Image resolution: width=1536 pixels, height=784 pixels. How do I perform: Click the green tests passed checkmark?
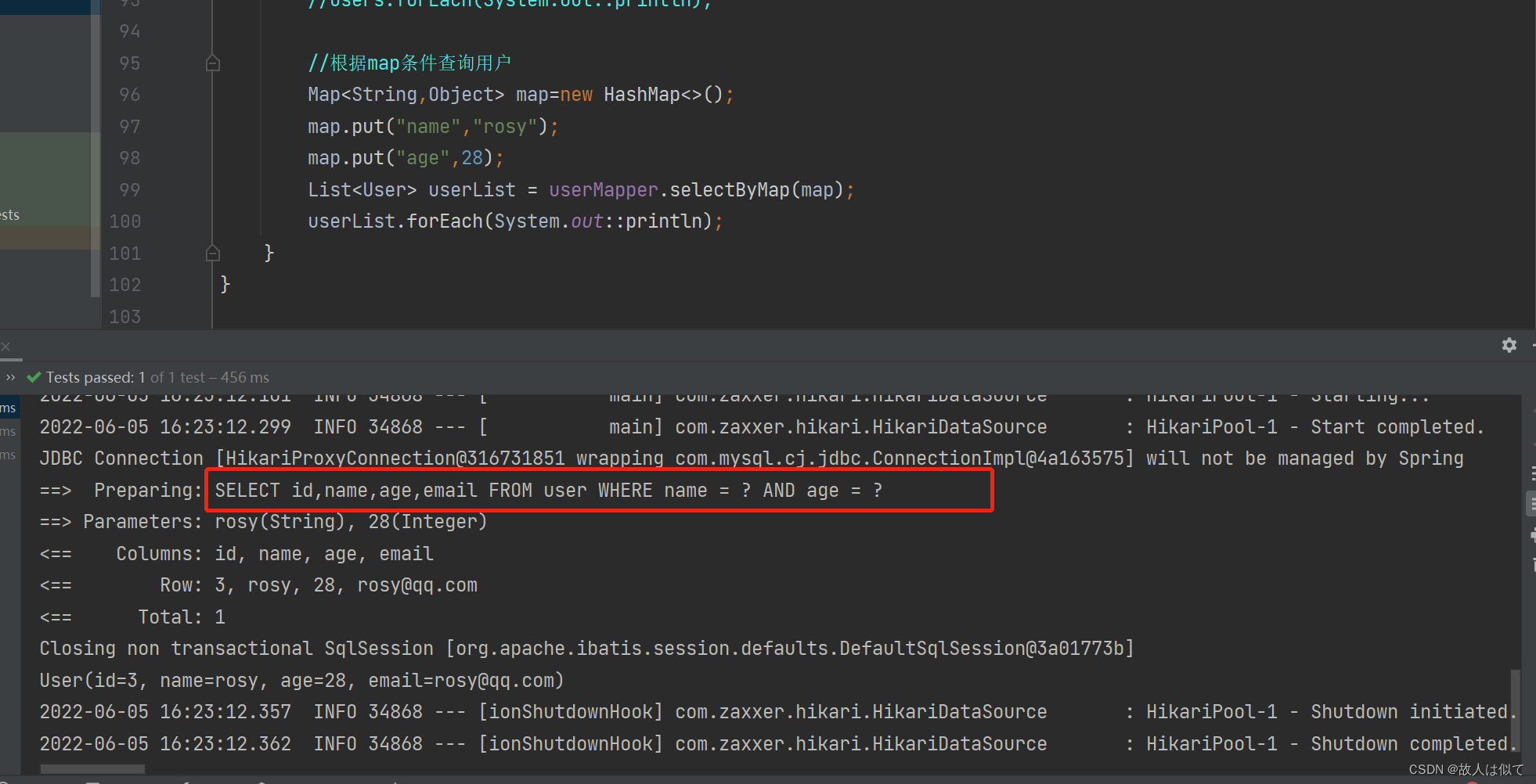34,377
